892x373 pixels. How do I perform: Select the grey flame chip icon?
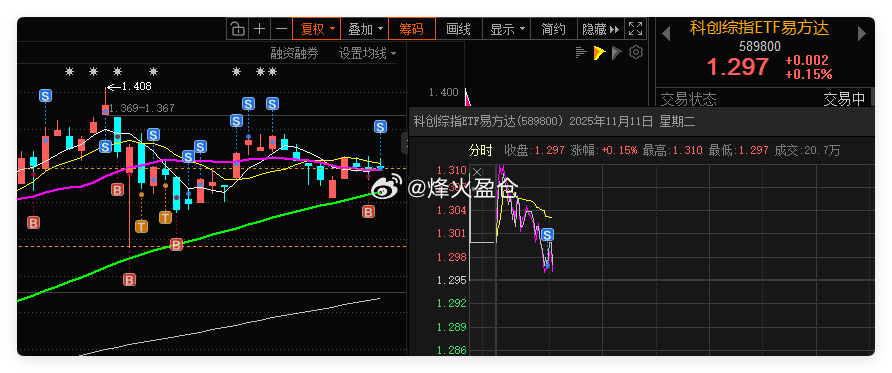click(x=617, y=53)
